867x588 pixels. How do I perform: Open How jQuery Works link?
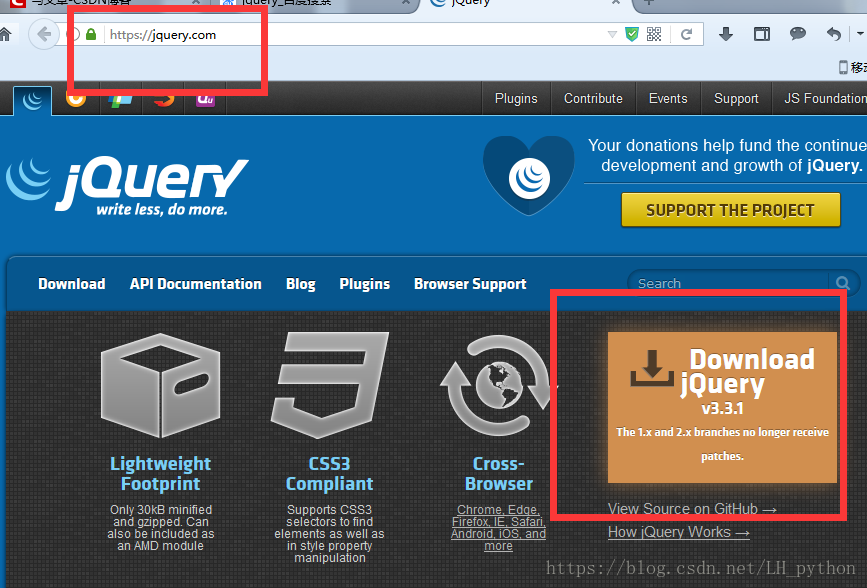click(678, 532)
